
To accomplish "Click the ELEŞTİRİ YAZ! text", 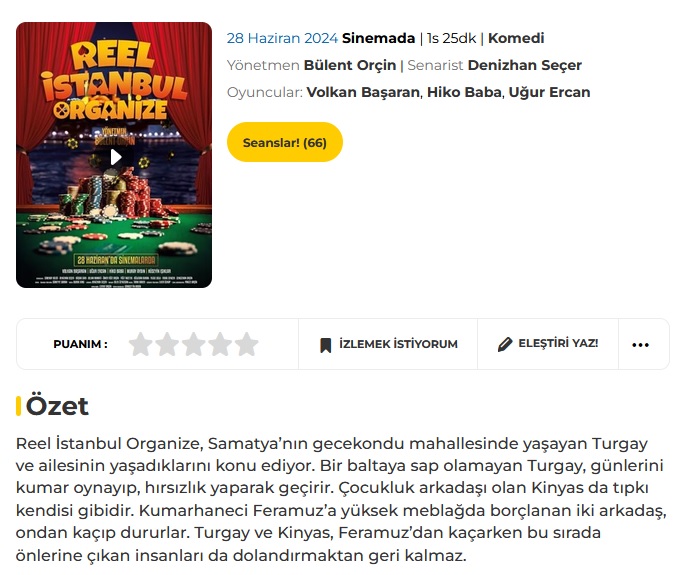I will (558, 343).
